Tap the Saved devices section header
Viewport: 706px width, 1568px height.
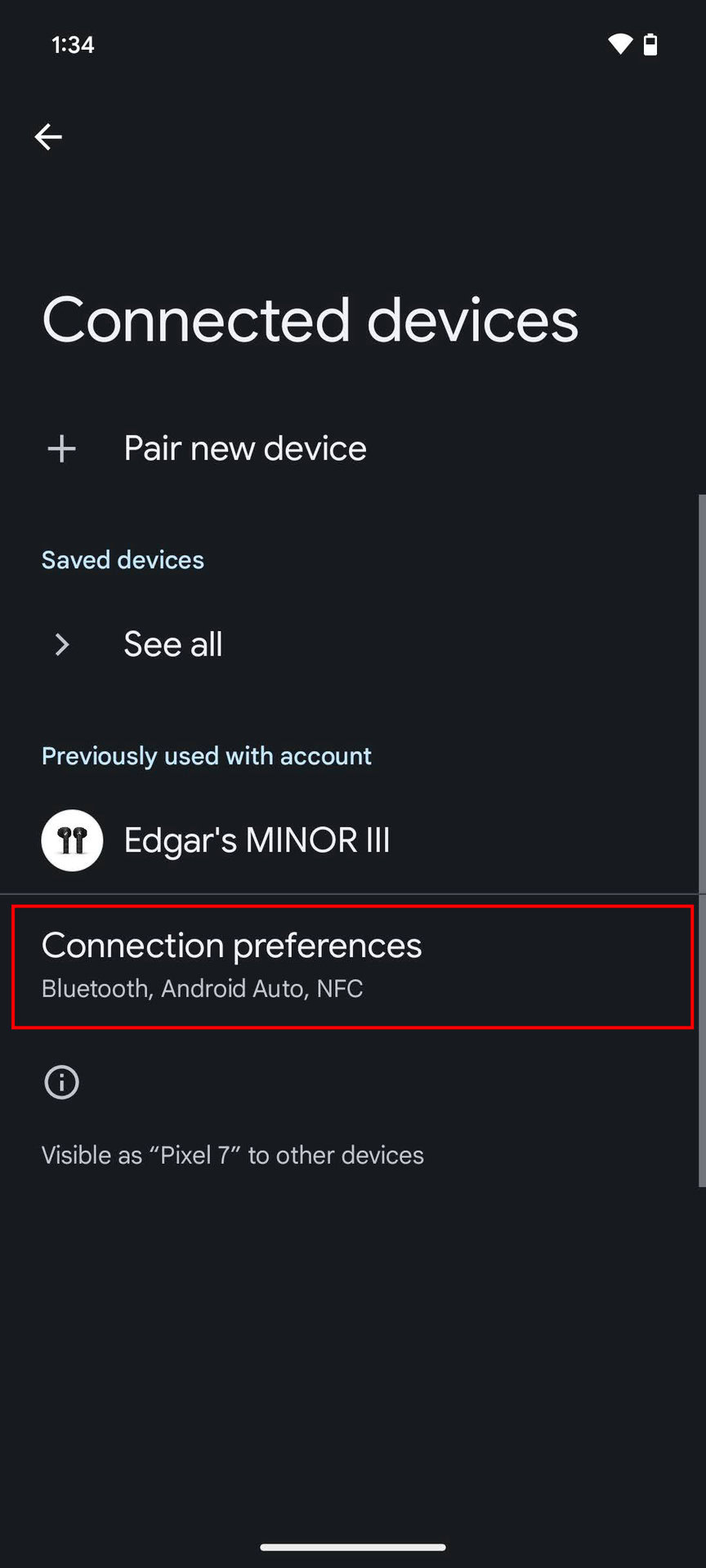coord(123,560)
